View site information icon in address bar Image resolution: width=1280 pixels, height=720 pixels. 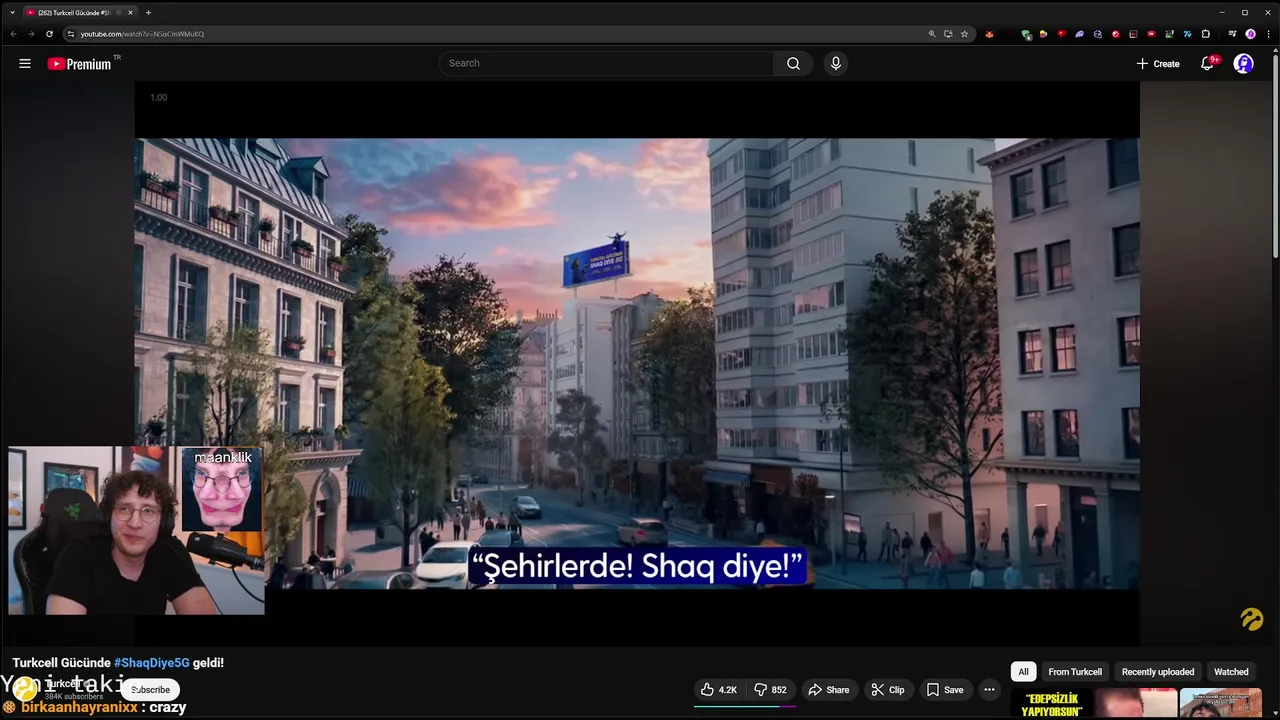[x=70, y=34]
